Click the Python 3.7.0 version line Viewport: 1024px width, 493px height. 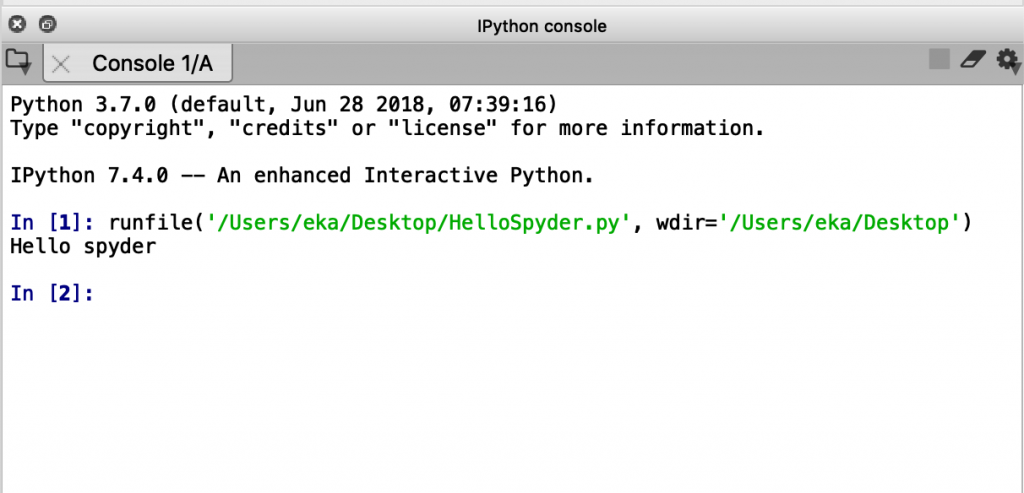[x=283, y=105]
